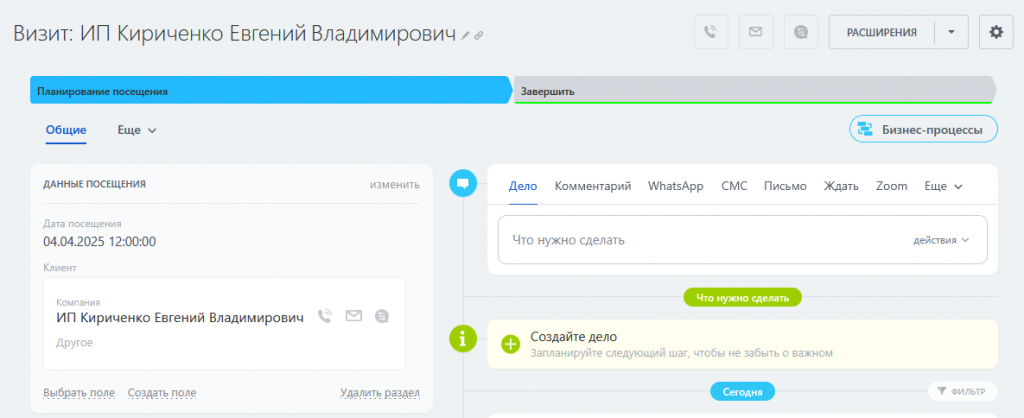
Task: Select the Завершить stage
Action: click(754, 91)
